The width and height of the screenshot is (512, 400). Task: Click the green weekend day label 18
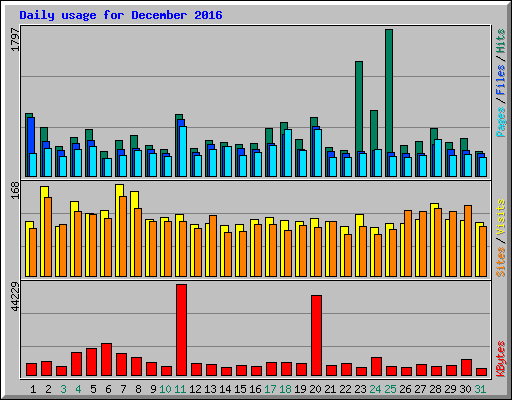point(285,389)
